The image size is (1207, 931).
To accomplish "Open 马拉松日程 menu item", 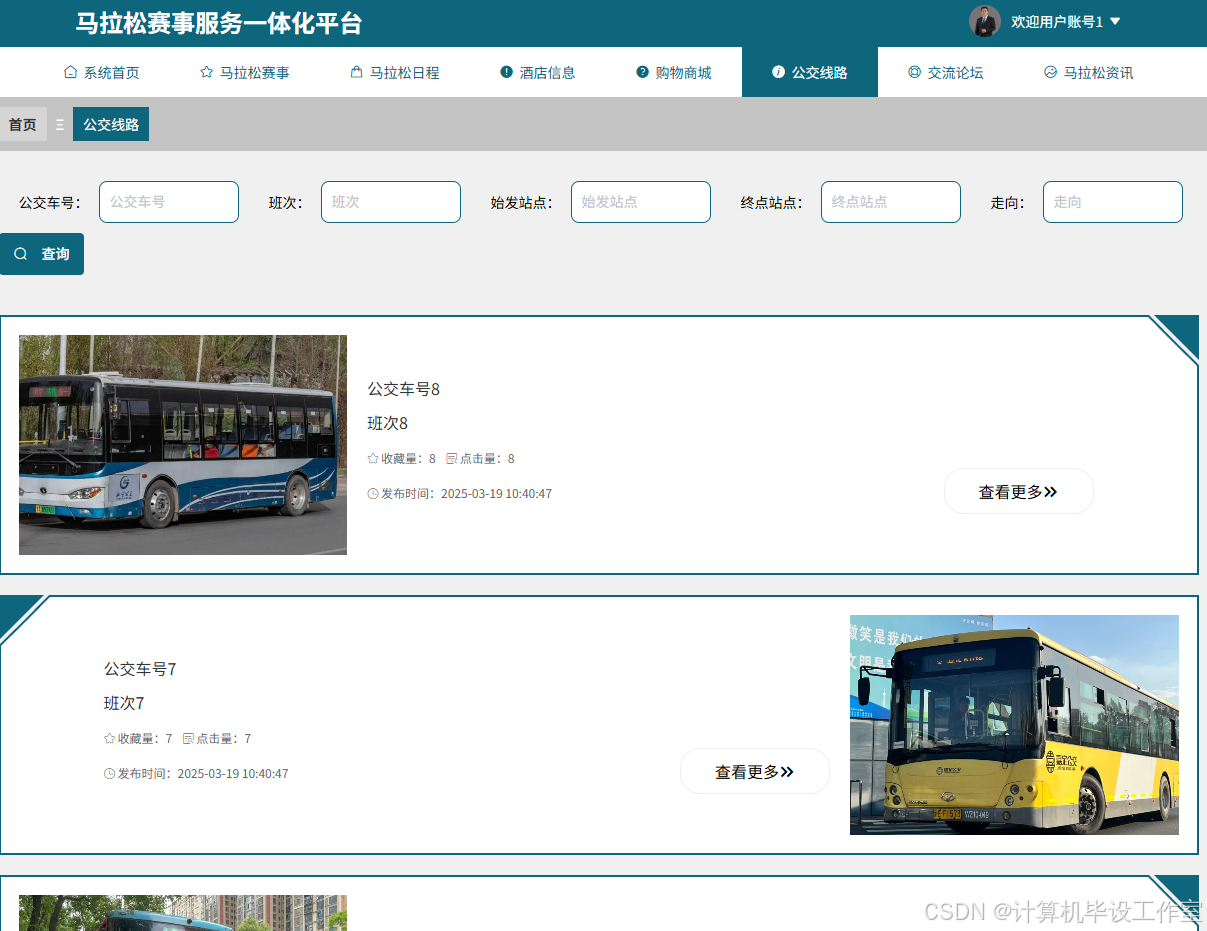I will coord(394,72).
